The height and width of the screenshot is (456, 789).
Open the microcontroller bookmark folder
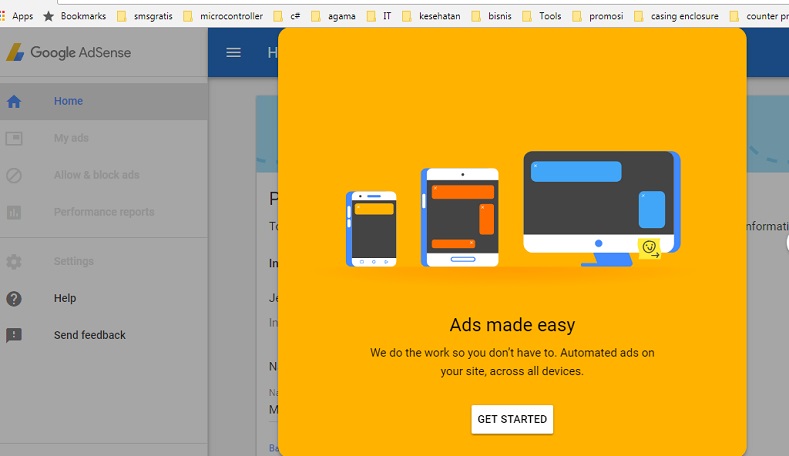(223, 16)
